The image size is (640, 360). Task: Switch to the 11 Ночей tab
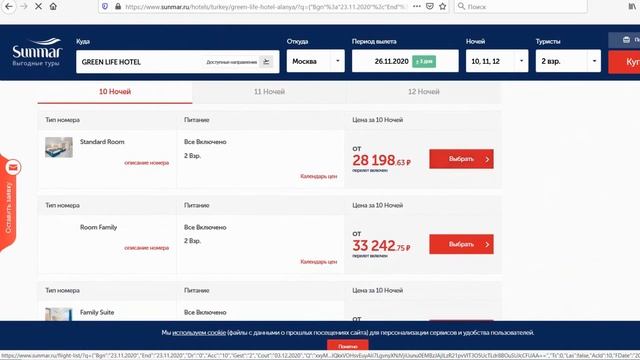pyautogui.click(x=269, y=92)
